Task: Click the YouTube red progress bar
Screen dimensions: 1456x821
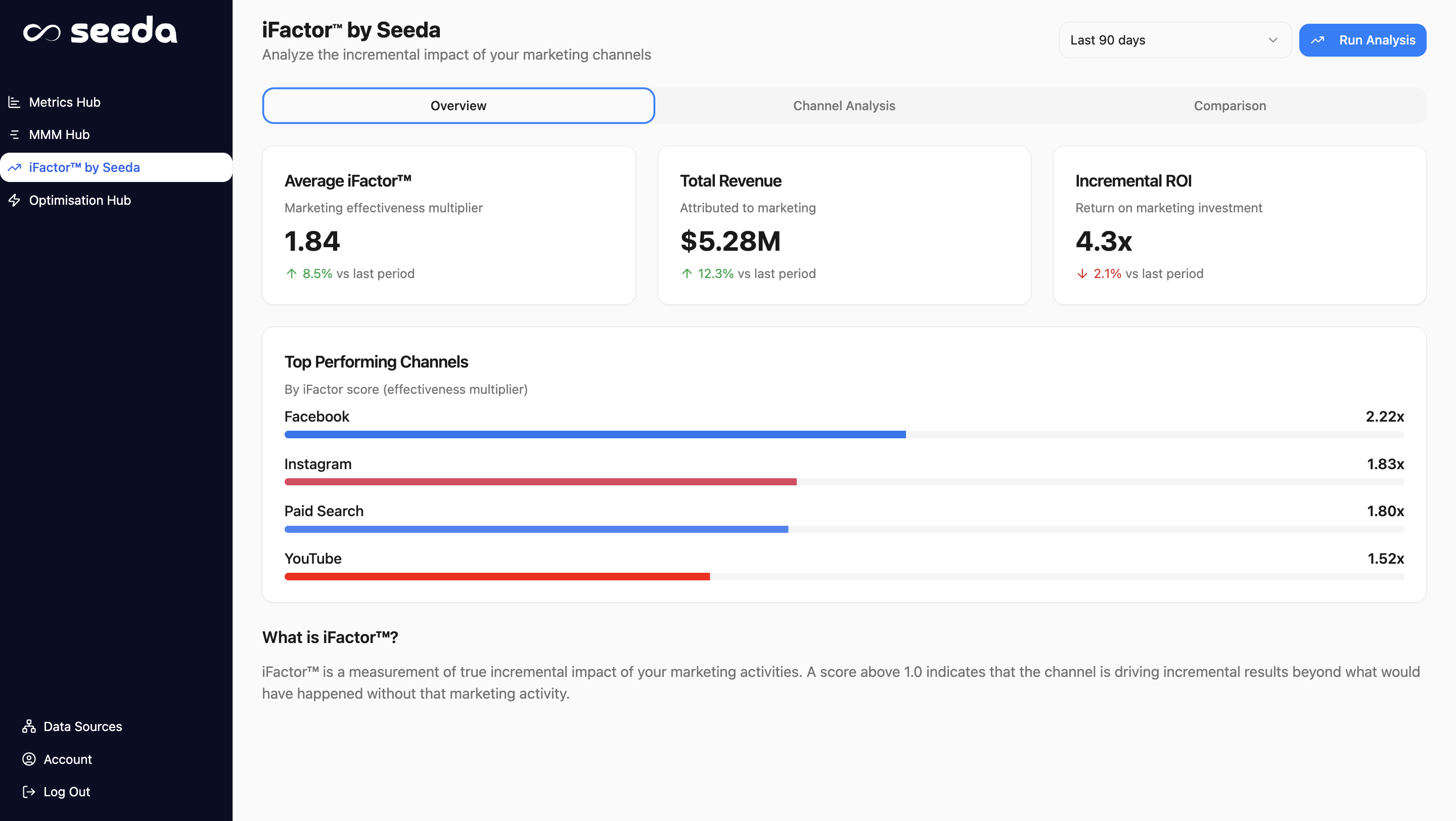Action: [497, 576]
